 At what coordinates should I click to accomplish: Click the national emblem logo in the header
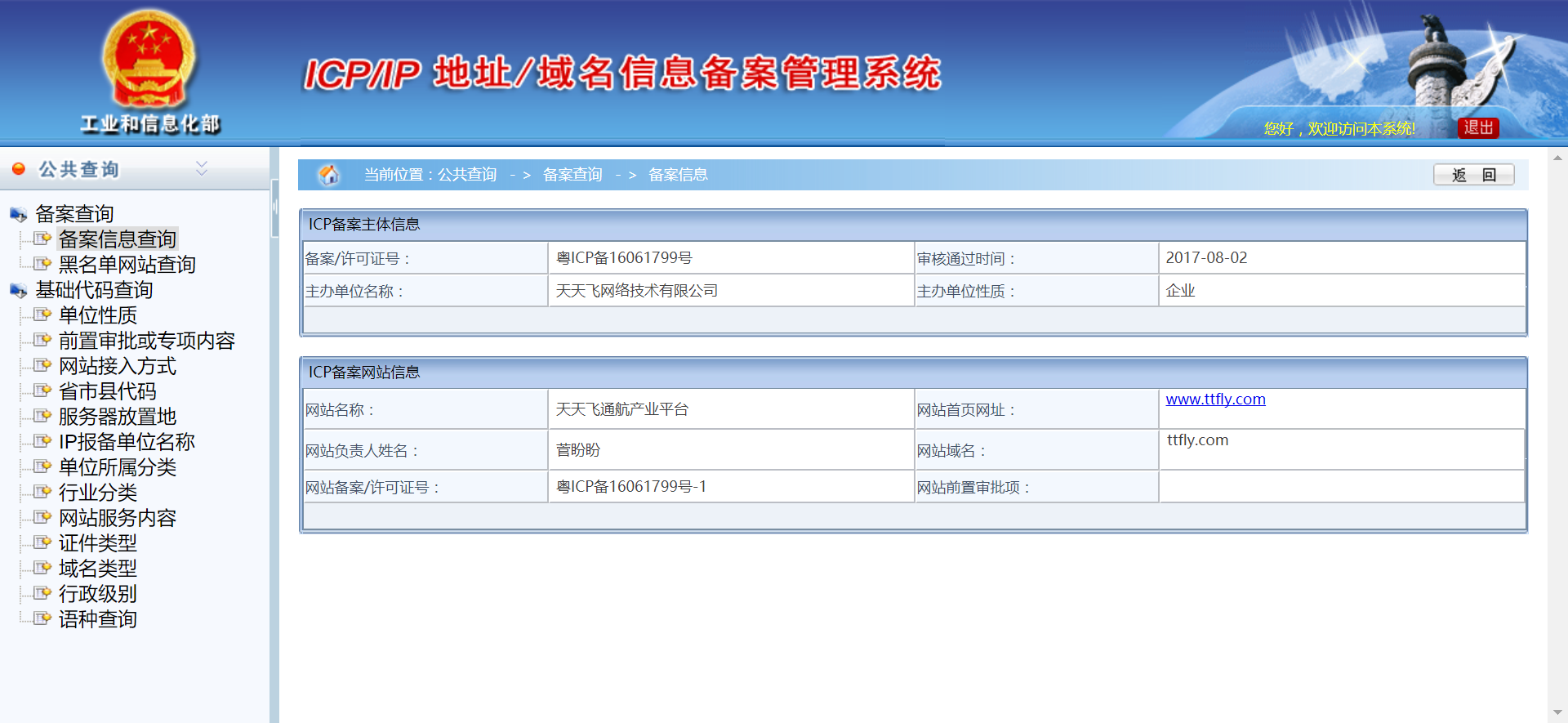point(149,59)
